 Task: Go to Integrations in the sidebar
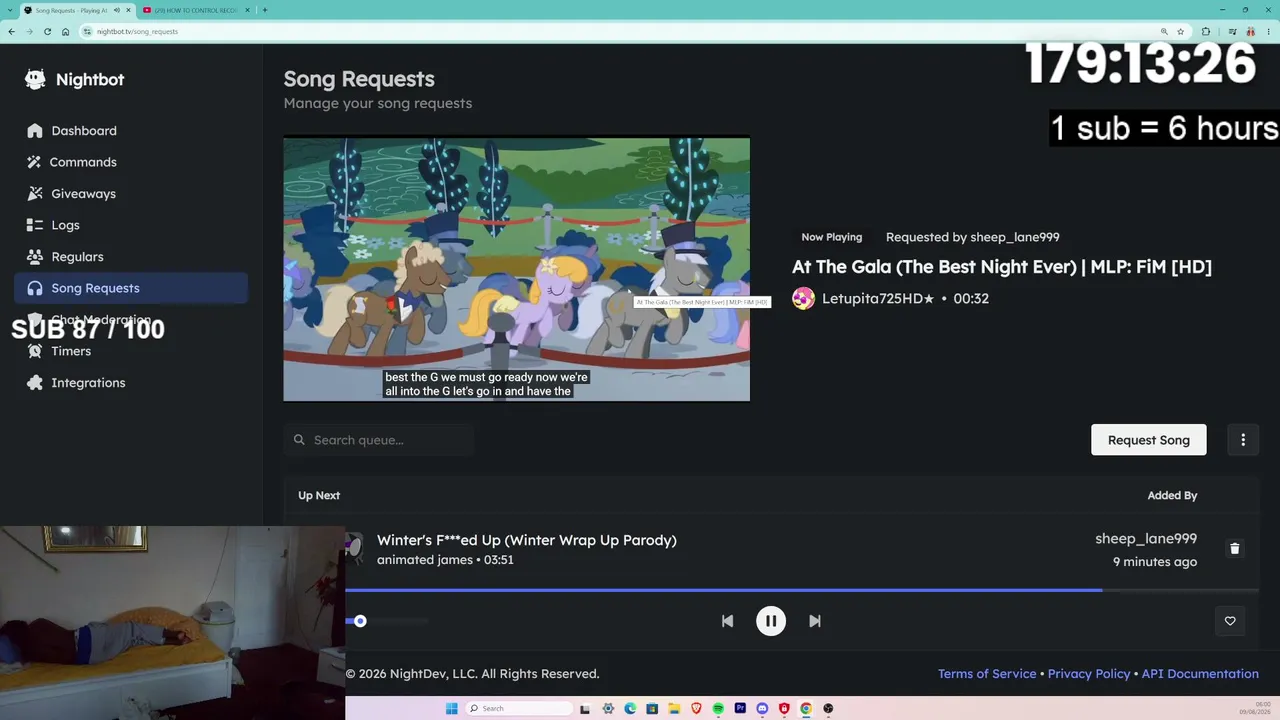pyautogui.click(x=131, y=383)
